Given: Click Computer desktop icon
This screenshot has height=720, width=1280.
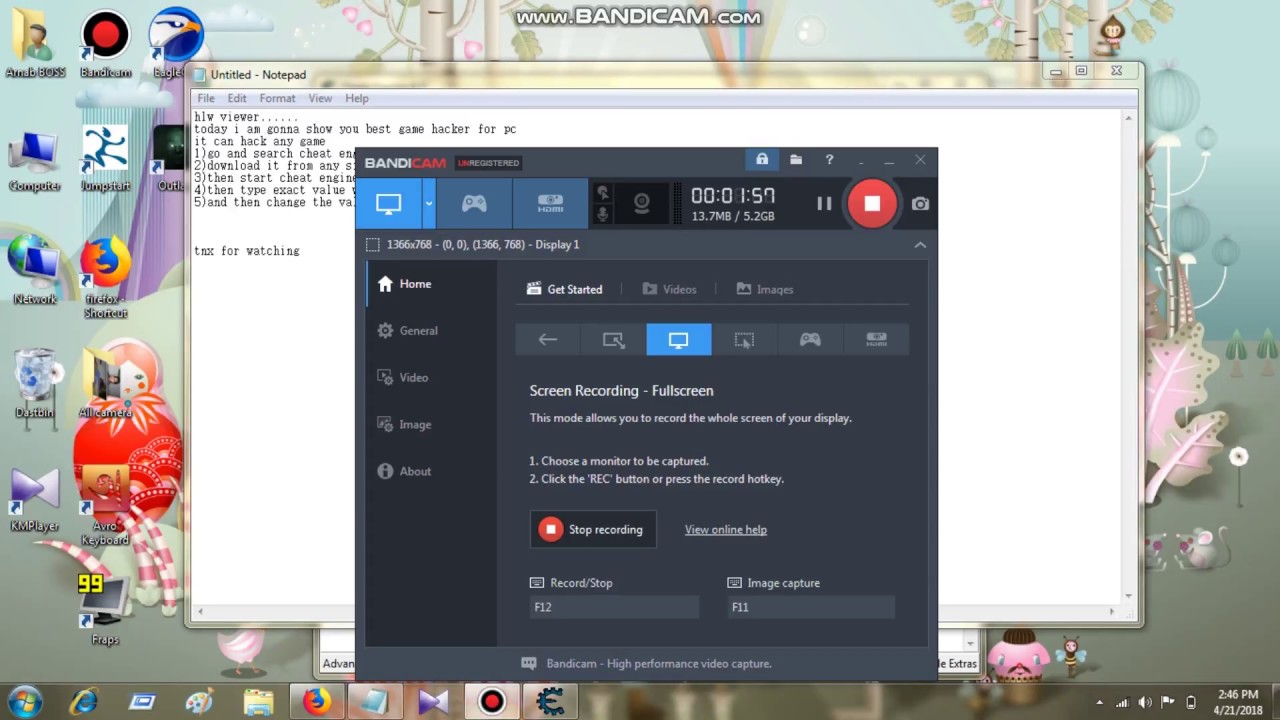Looking at the screenshot, I should coord(35,161).
